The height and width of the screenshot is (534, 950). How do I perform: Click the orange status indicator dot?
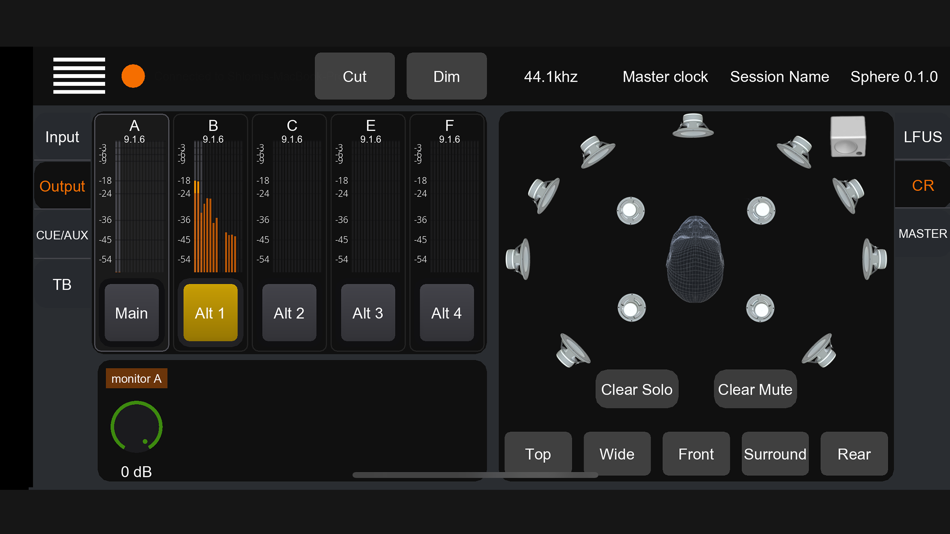133,76
